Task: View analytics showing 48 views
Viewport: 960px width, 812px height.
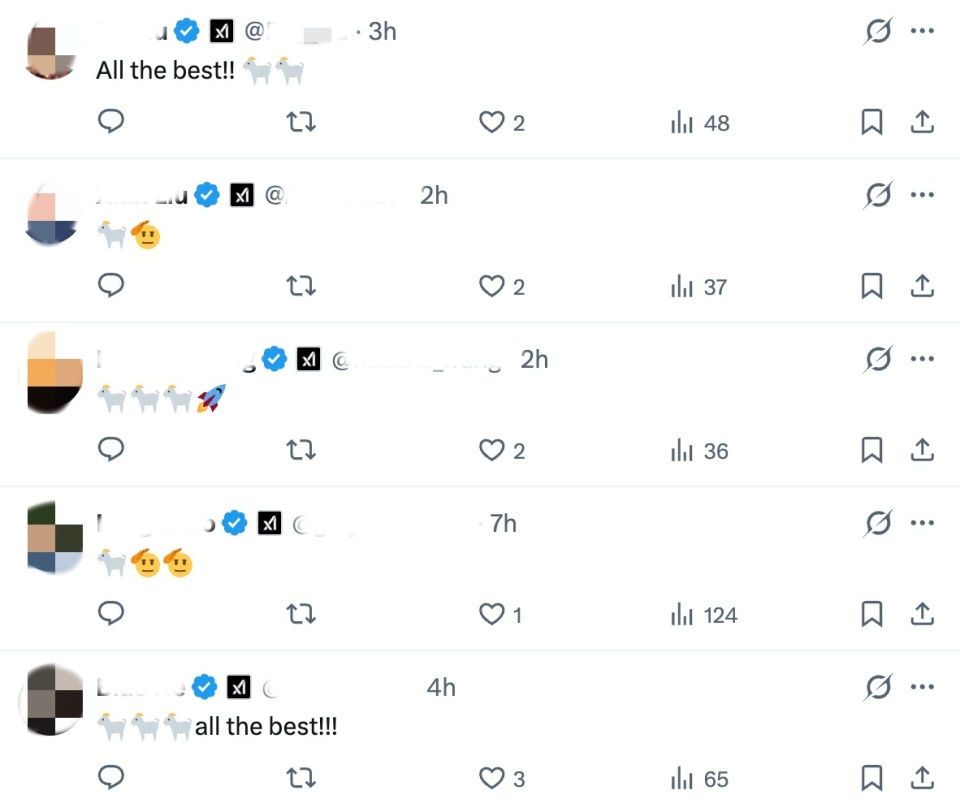Action: pyautogui.click(x=700, y=122)
